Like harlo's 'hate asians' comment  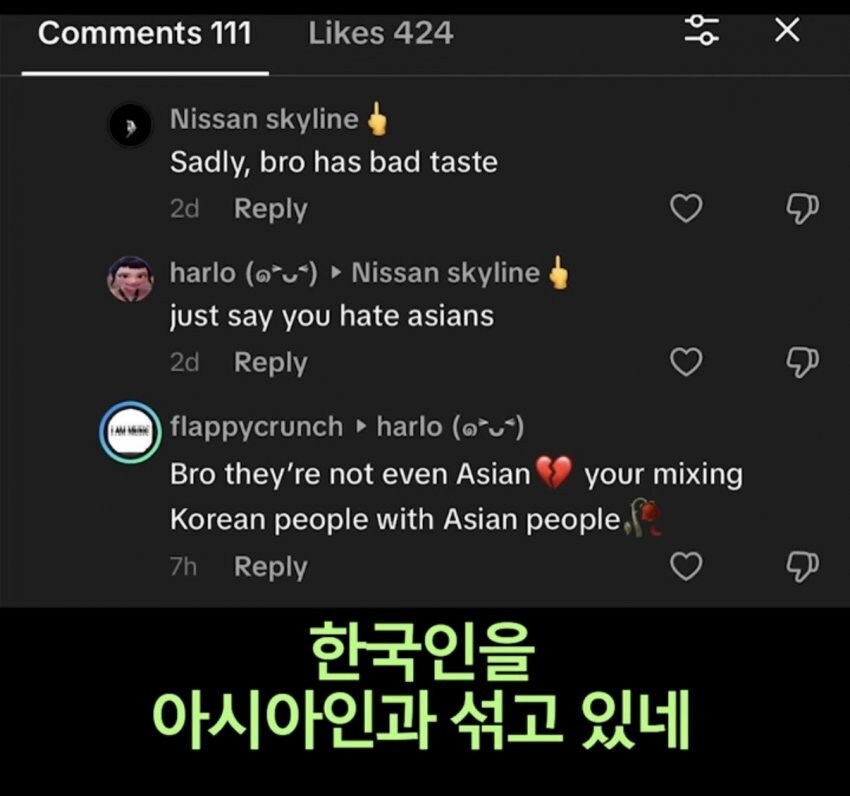(685, 362)
